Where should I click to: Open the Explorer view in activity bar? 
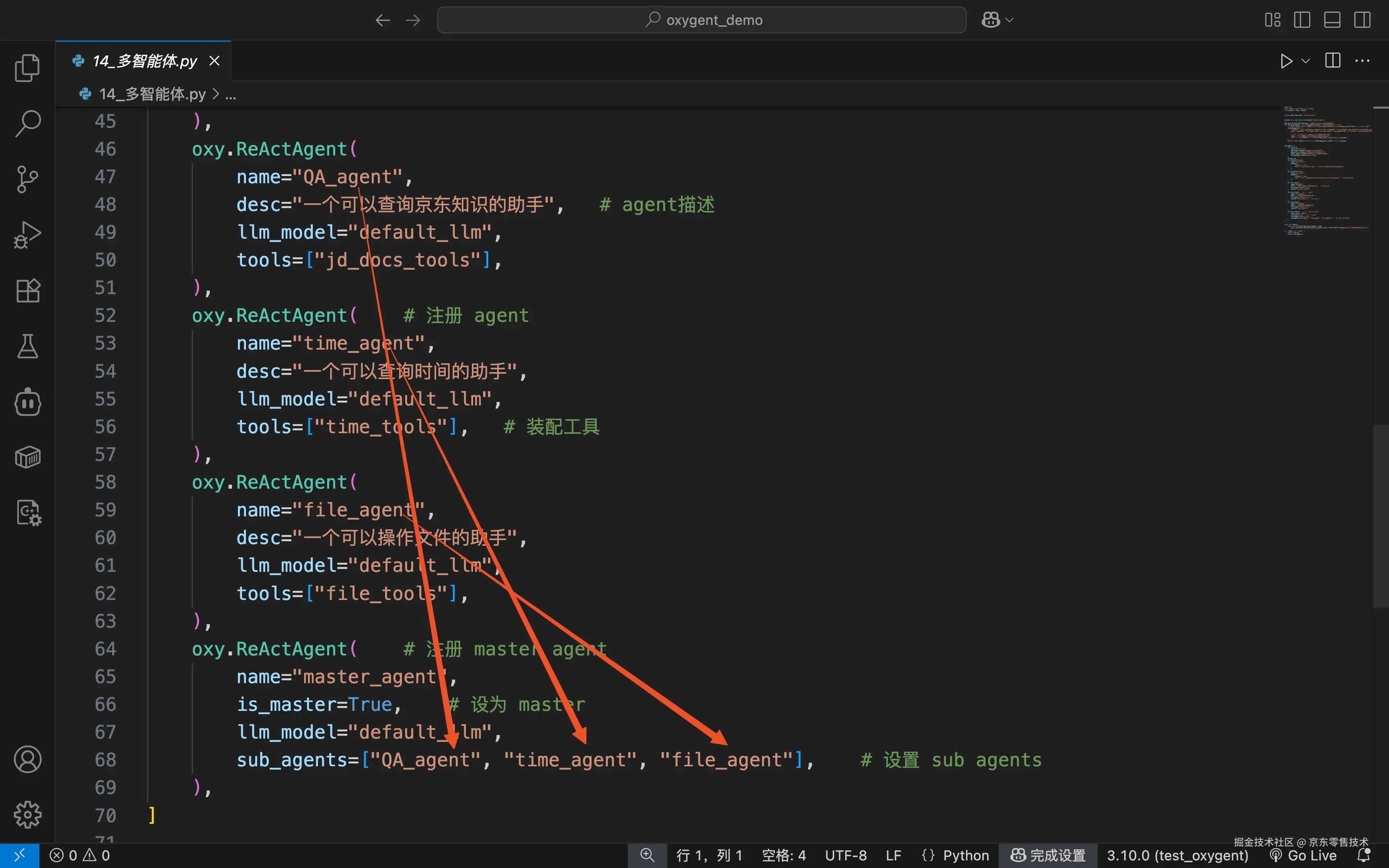[x=27, y=68]
